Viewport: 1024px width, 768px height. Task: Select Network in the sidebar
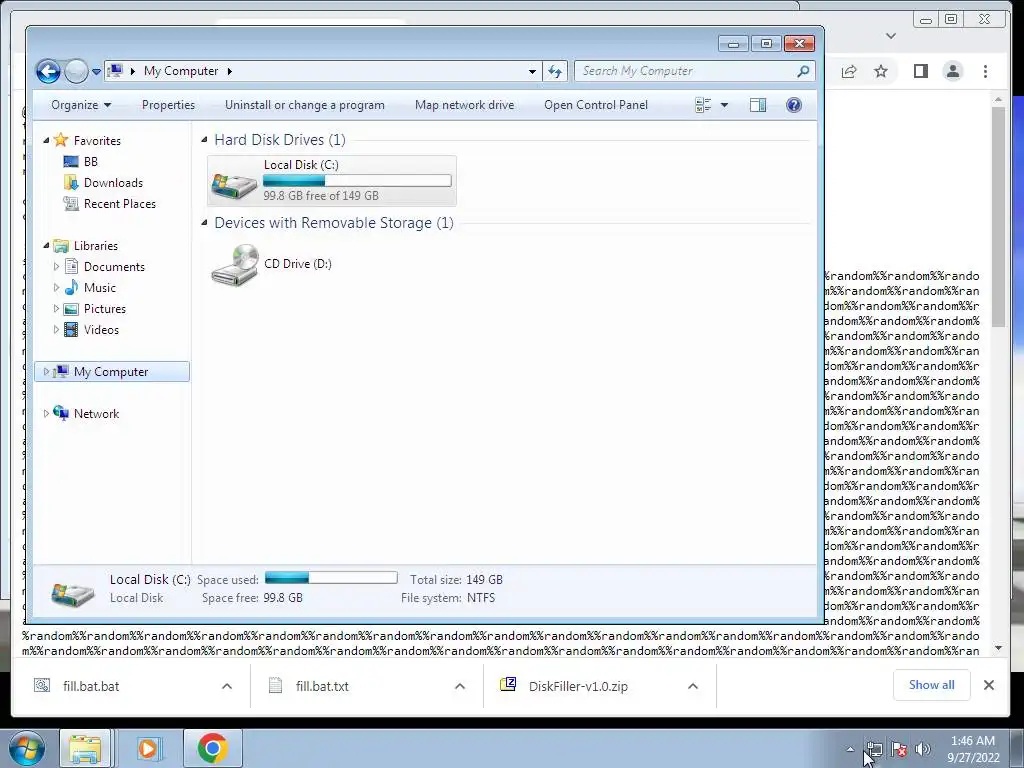[96, 413]
